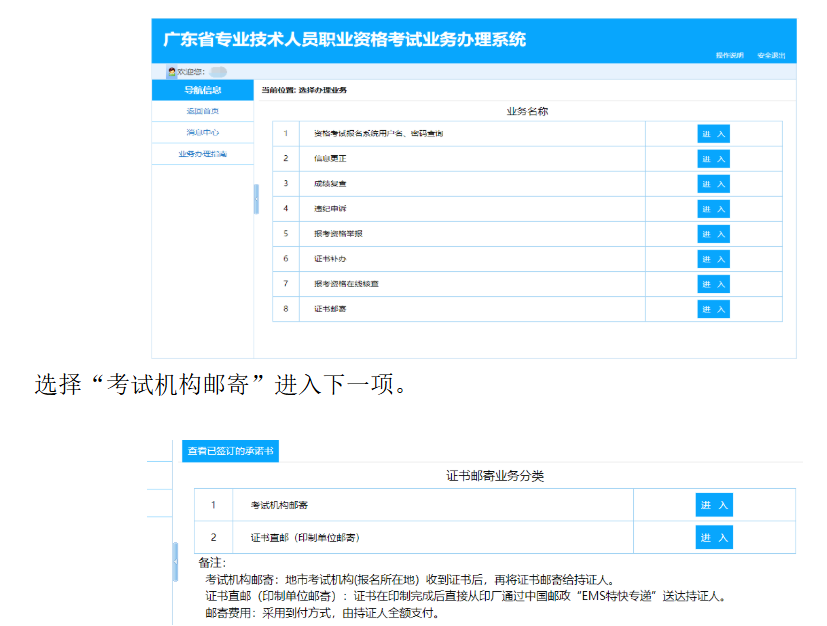The height and width of the screenshot is (626, 827).
Task: Enter 报考资格举报 with its 进入 button
Action: [x=714, y=234]
